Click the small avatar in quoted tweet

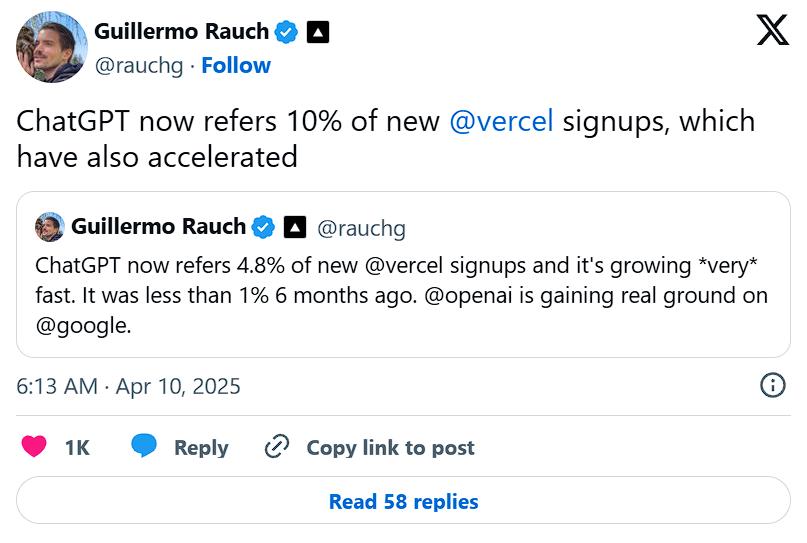tap(50, 227)
